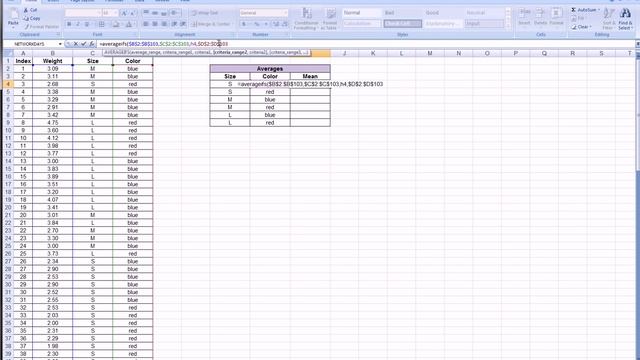640x360 pixels.
Task: Toggle Wrap Text
Action: (205, 13)
